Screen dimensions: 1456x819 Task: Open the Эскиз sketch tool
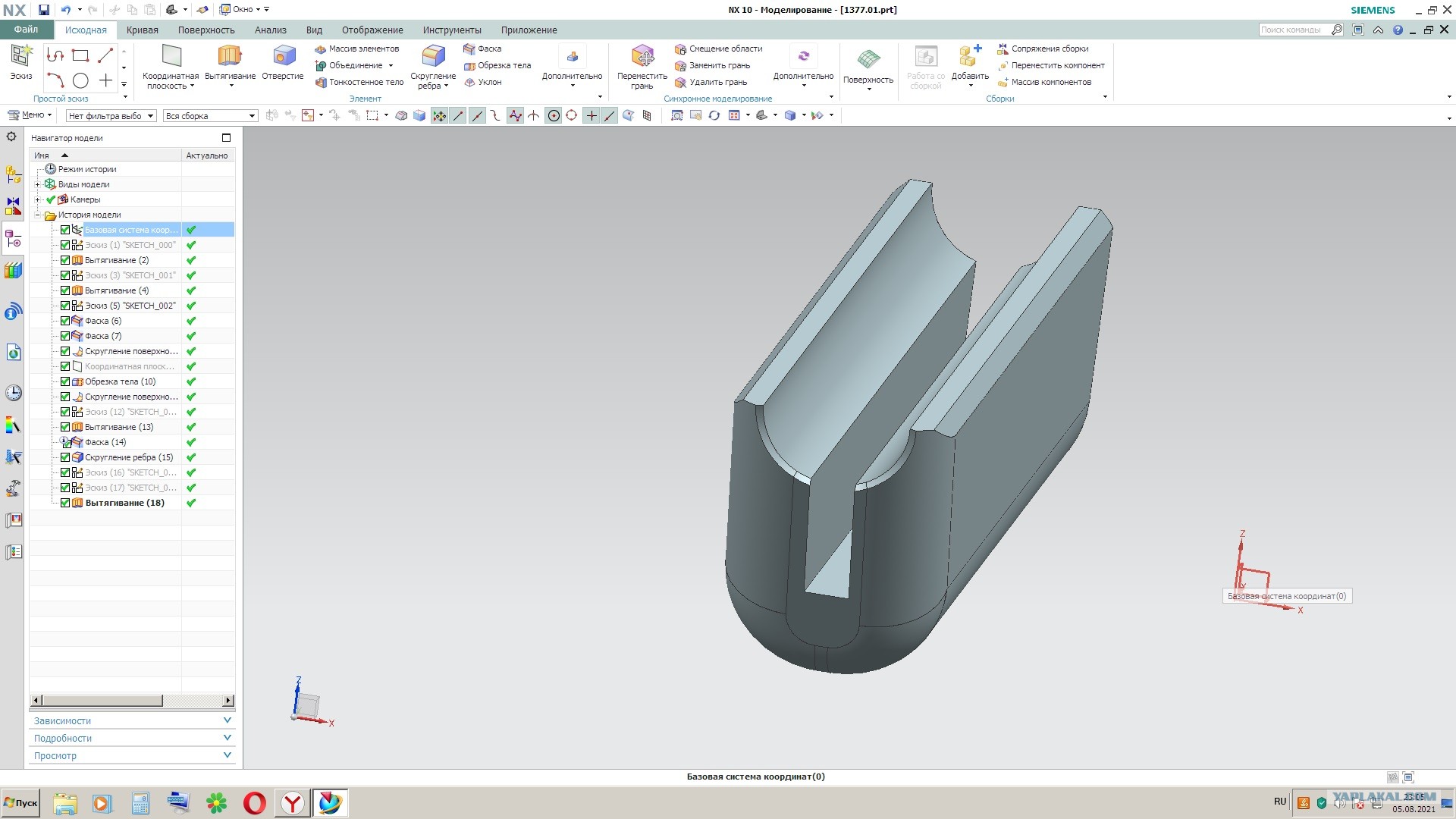21,57
